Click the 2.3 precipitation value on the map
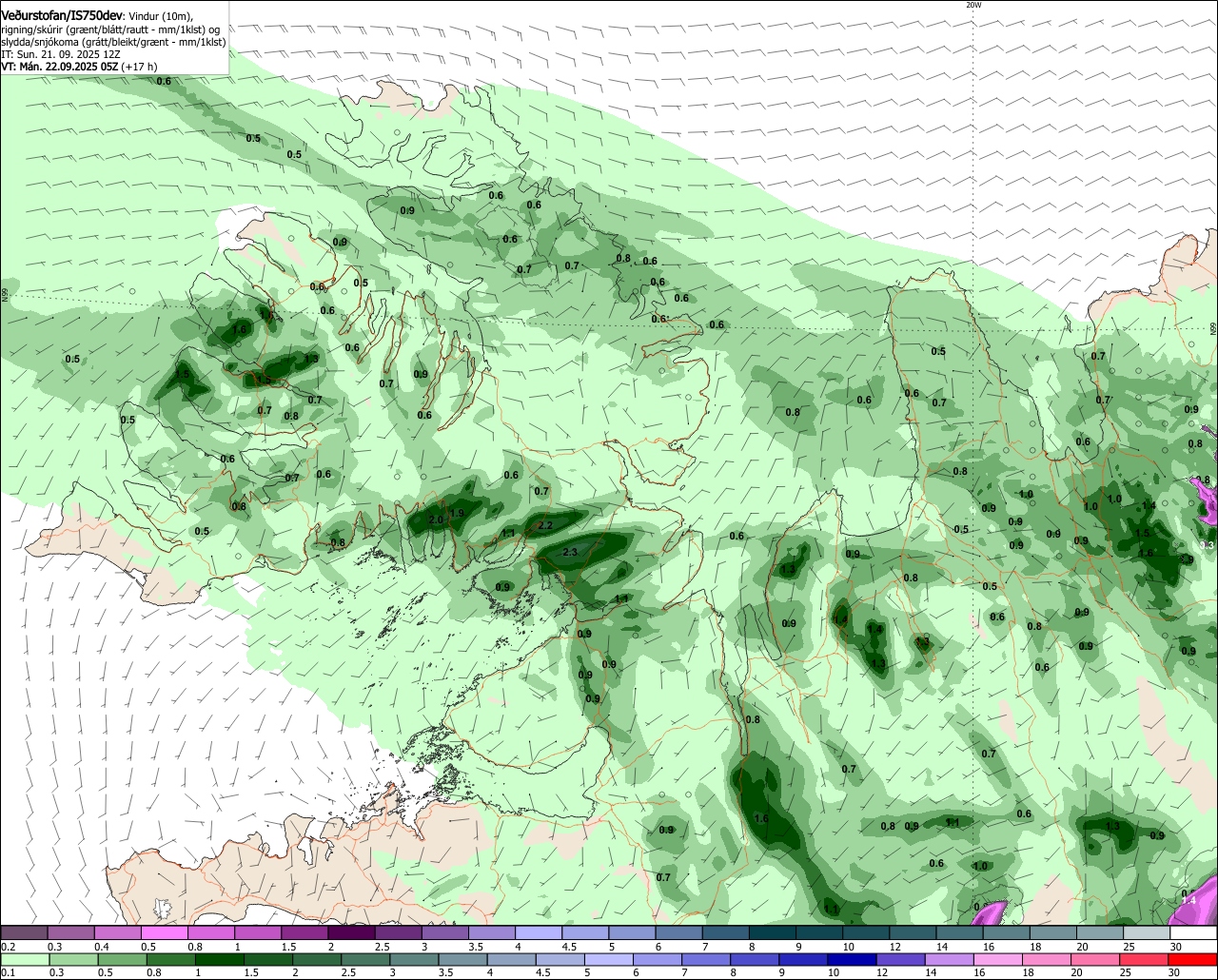 (570, 552)
